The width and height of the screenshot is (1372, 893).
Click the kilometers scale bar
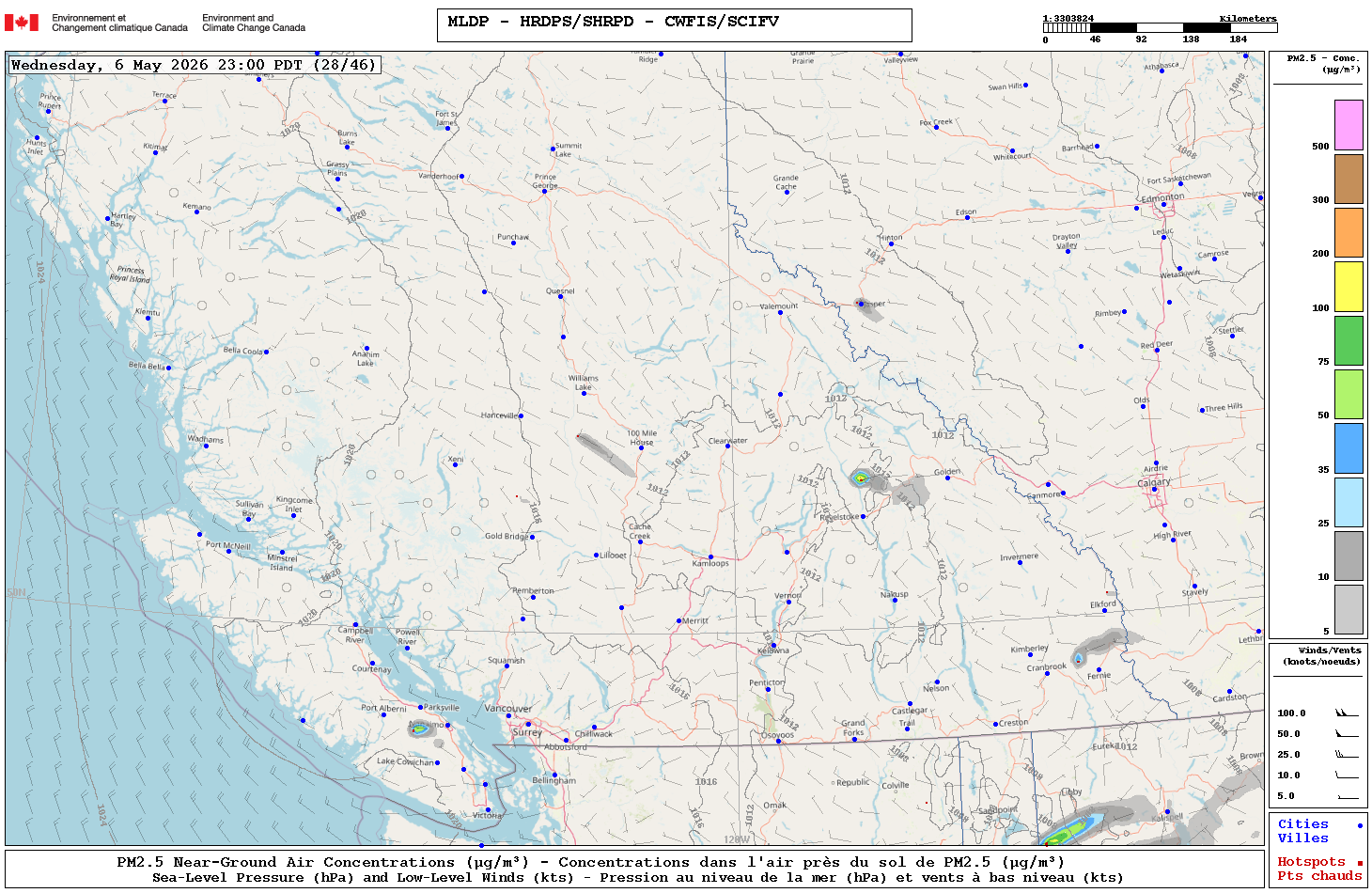[x=1160, y=28]
